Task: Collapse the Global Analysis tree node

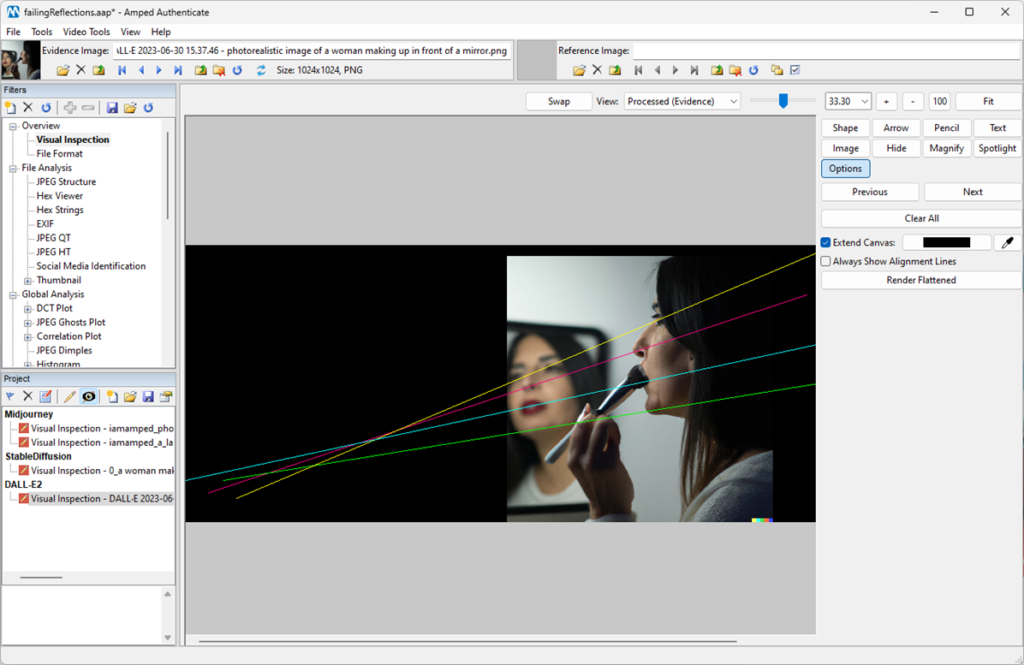Action: point(12,295)
